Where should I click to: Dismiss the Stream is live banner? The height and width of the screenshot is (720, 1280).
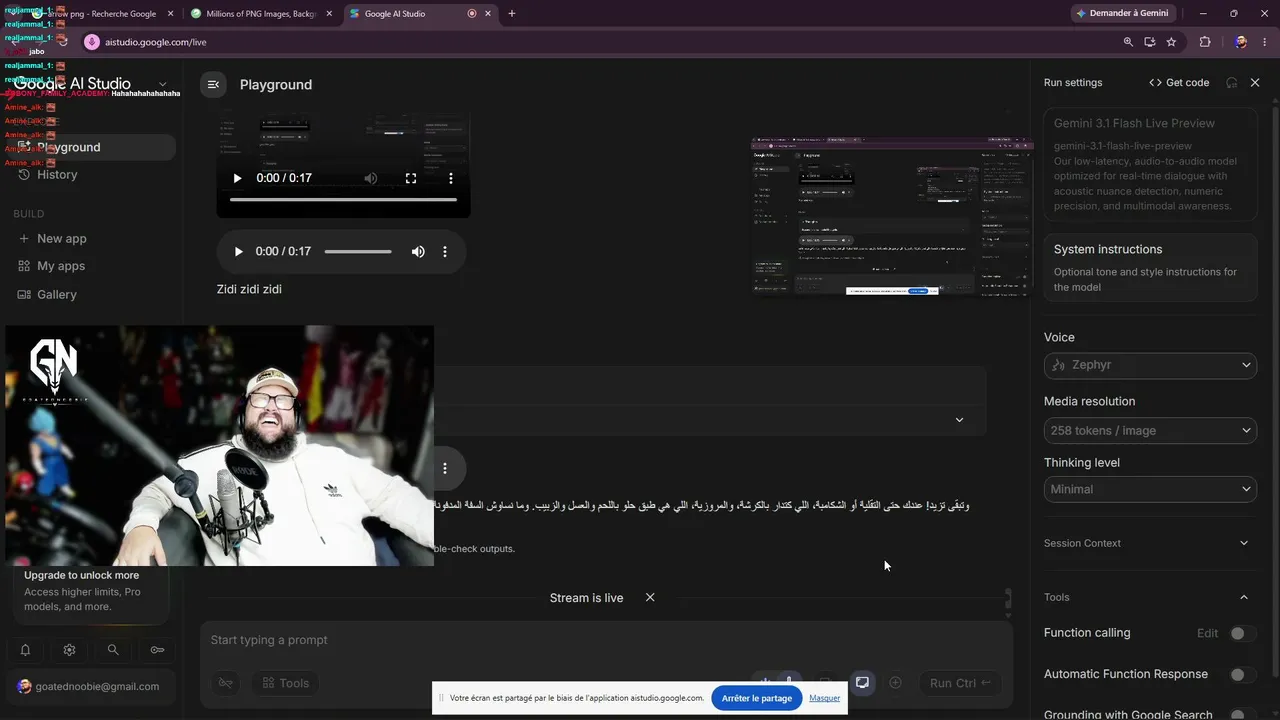(x=650, y=597)
